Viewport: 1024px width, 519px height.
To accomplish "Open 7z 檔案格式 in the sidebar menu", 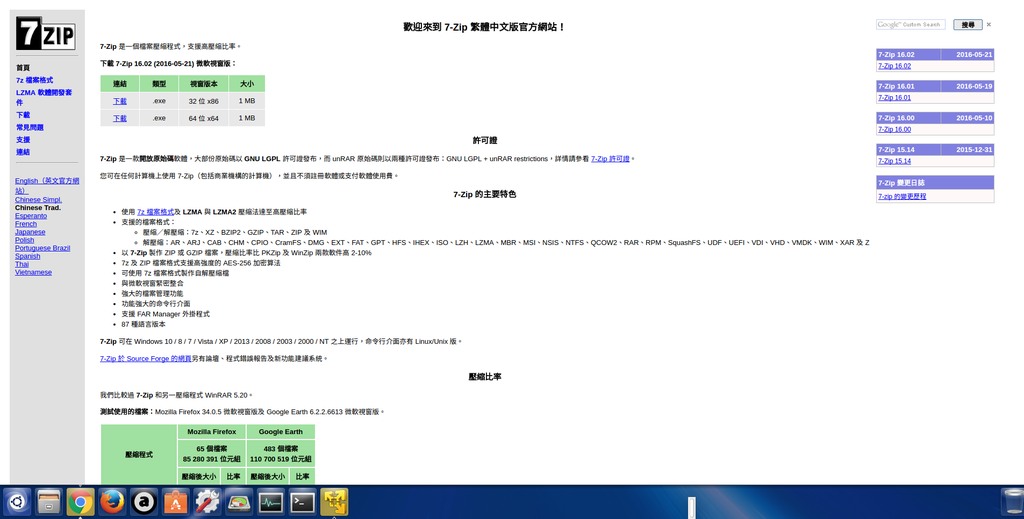I will pos(35,80).
